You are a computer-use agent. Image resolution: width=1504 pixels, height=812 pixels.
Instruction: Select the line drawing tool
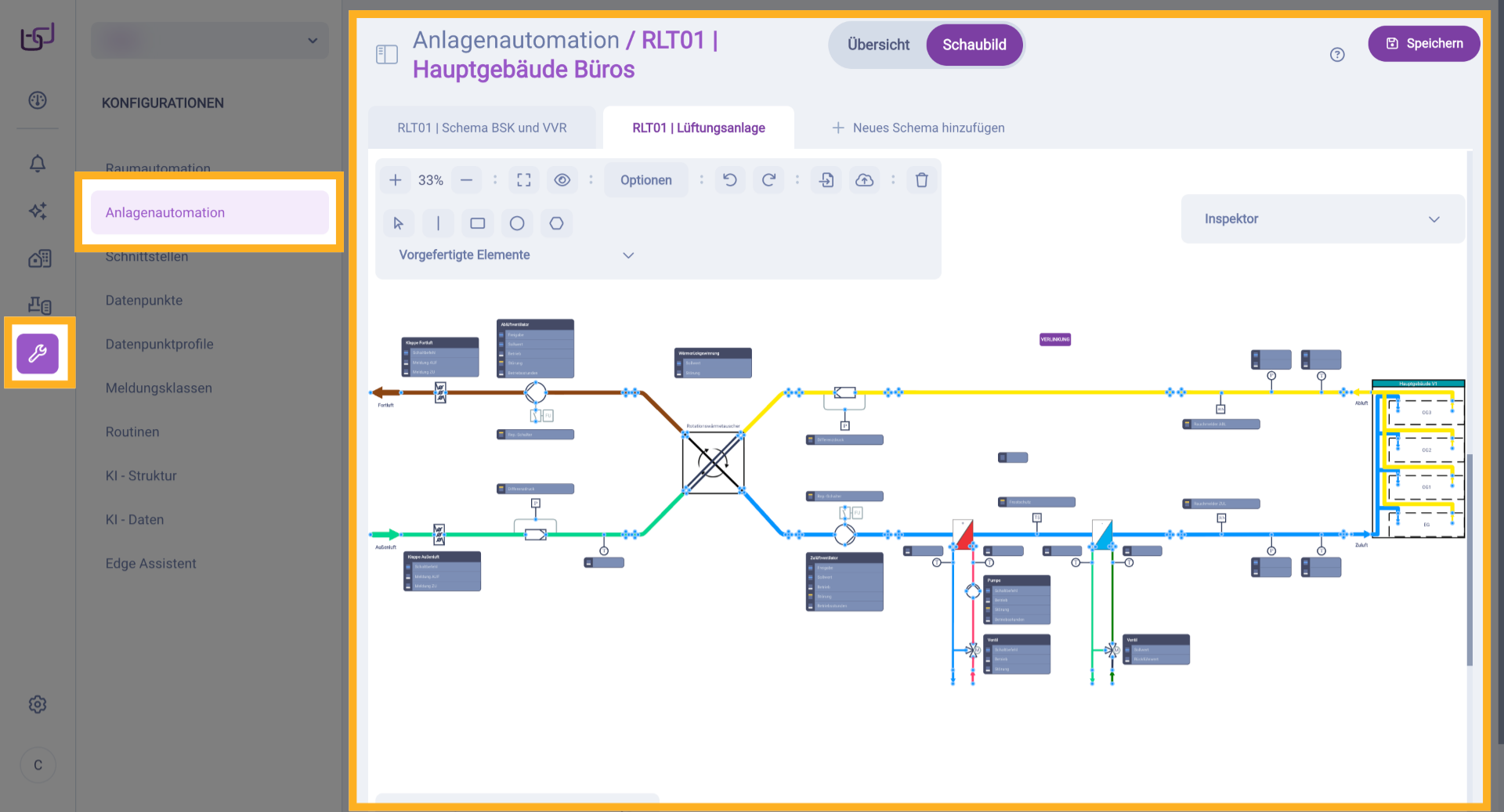point(438,222)
